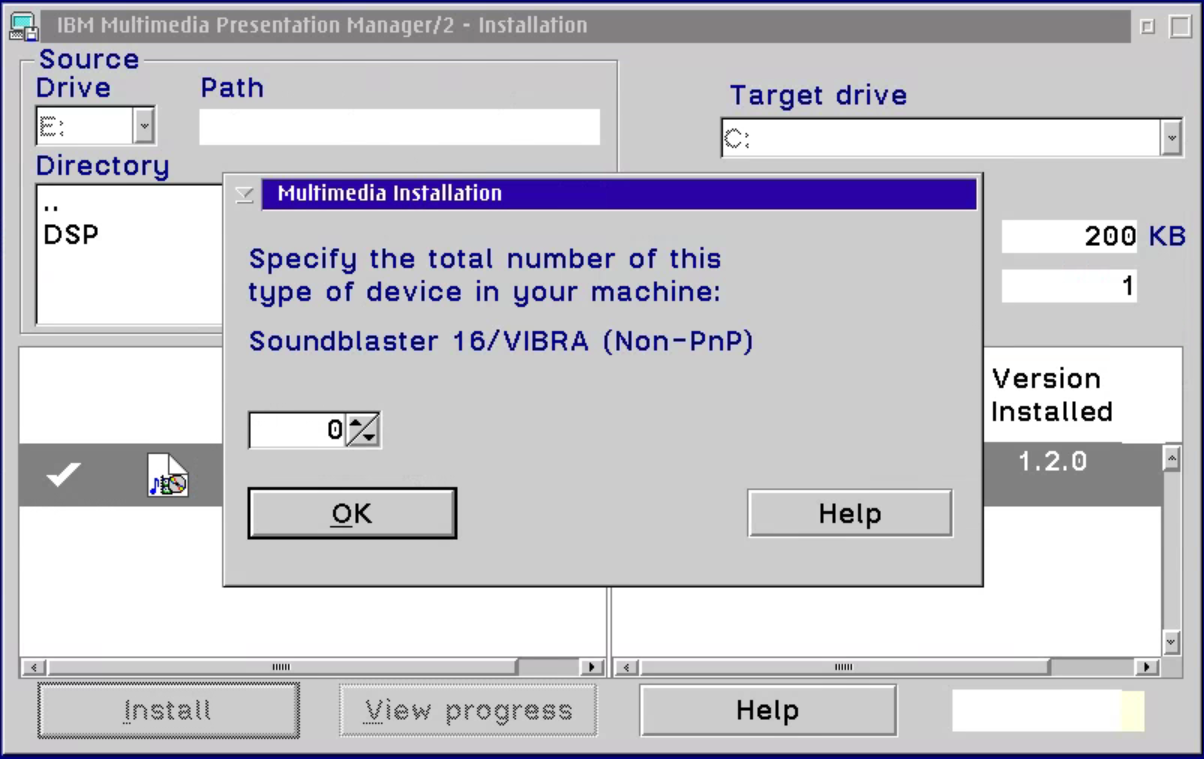1204x759 pixels.
Task: Toggle the checkmark on the selected feature row
Action: [x=63, y=474]
